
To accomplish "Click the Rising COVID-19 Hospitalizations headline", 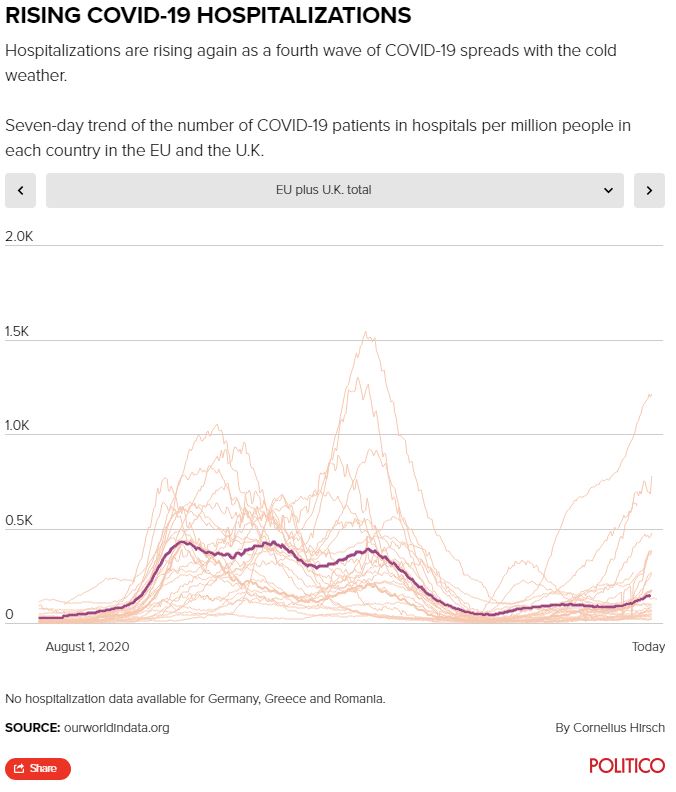I will tap(208, 16).
